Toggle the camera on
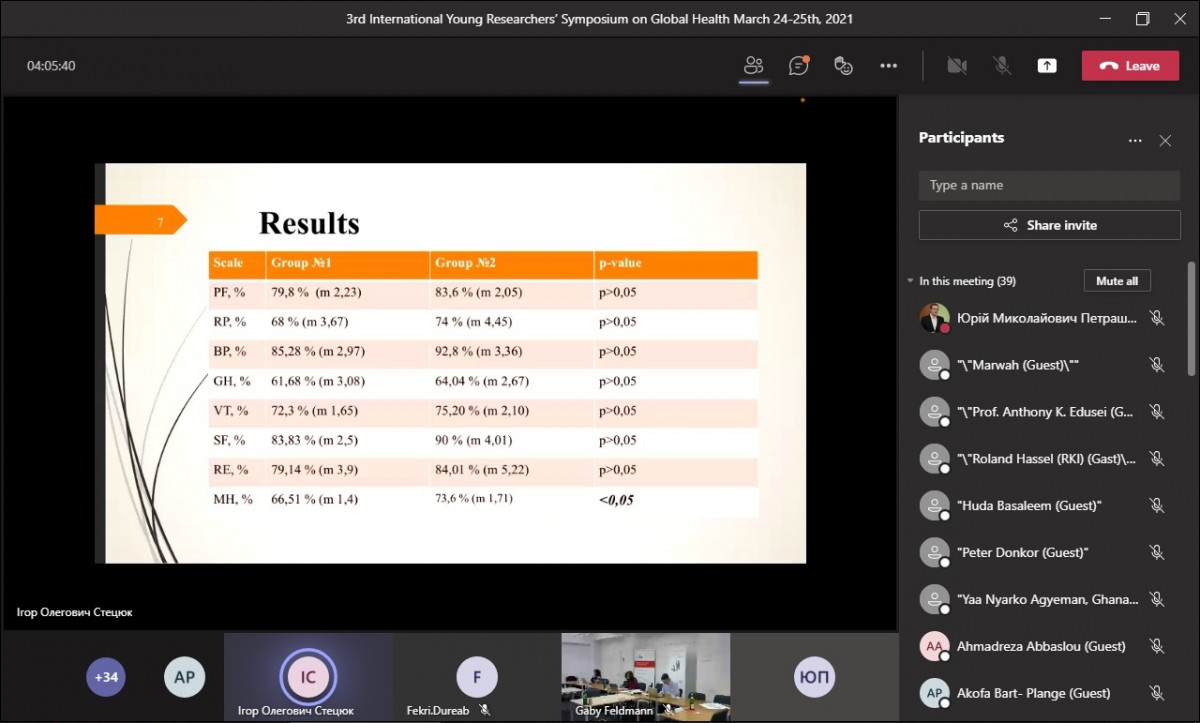Viewport: 1200px width, 723px height. 957,66
